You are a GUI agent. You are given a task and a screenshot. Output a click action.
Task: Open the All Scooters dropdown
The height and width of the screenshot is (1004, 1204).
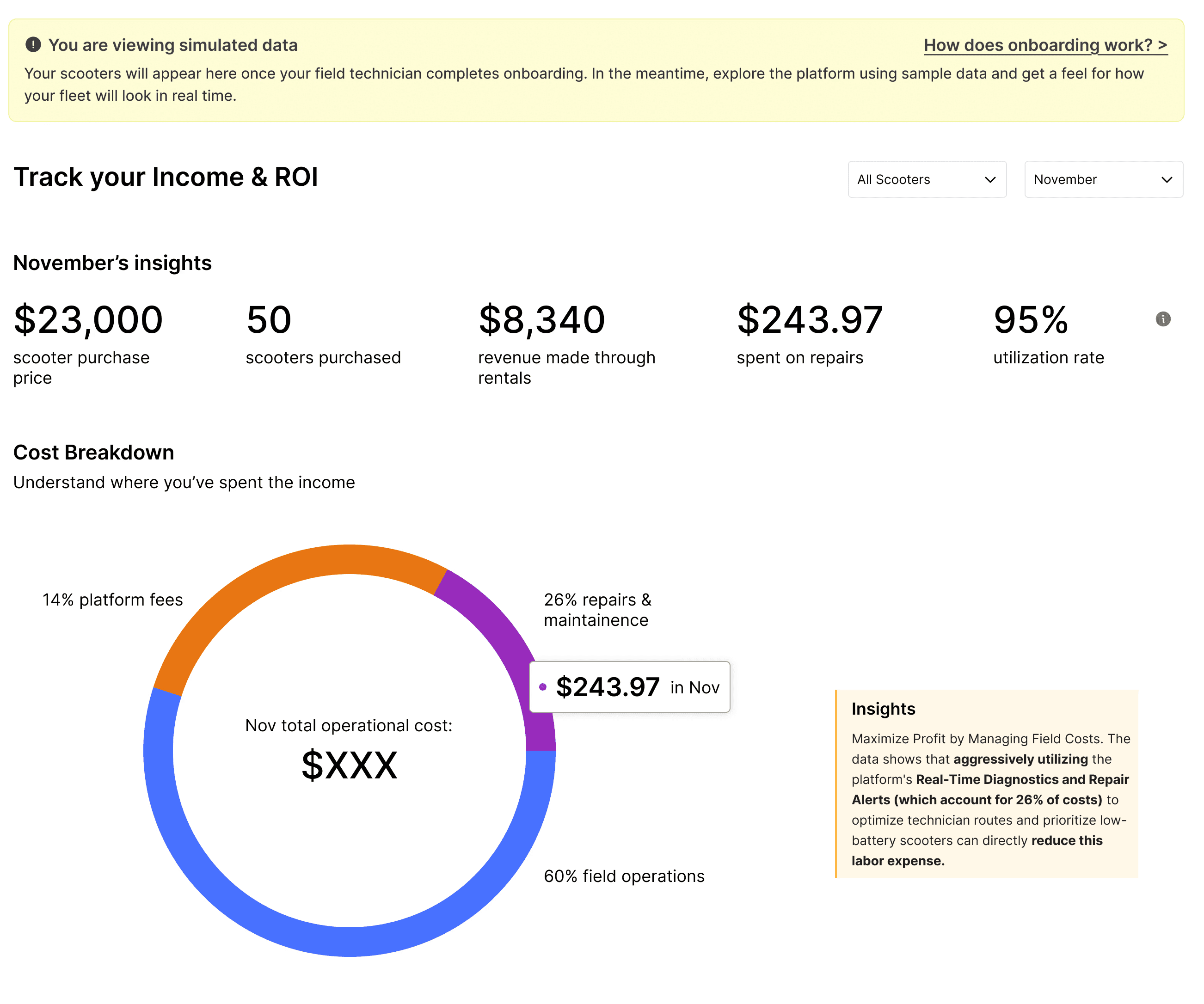pyautogui.click(x=927, y=179)
